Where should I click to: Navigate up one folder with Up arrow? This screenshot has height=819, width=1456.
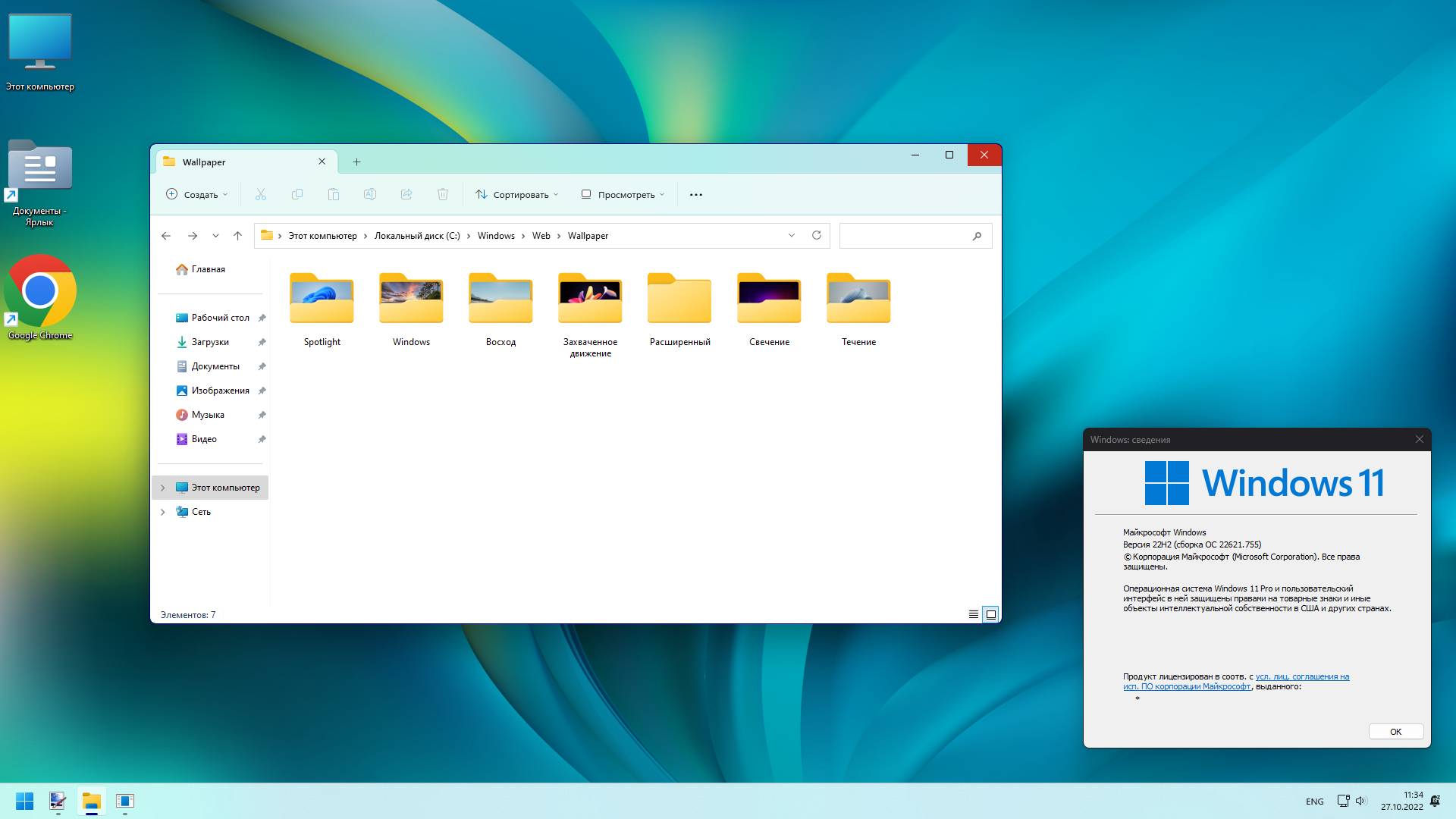coord(237,236)
